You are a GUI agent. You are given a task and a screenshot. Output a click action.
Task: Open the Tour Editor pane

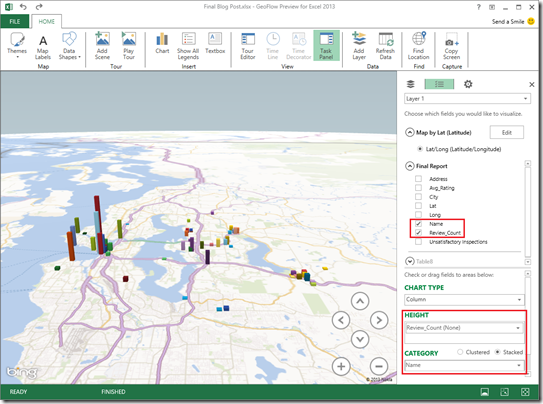[248, 46]
